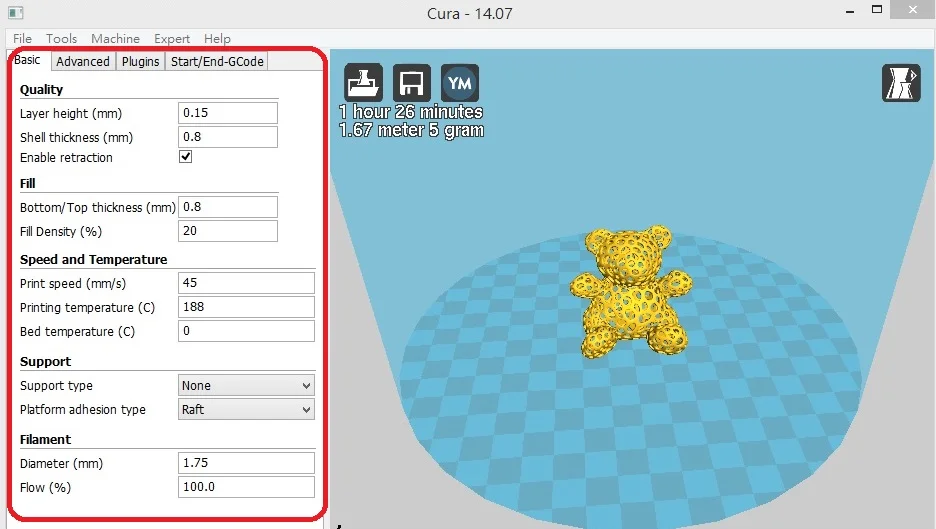Screen dimensions: 936x529
Task: Open the Help menu
Action: point(217,39)
